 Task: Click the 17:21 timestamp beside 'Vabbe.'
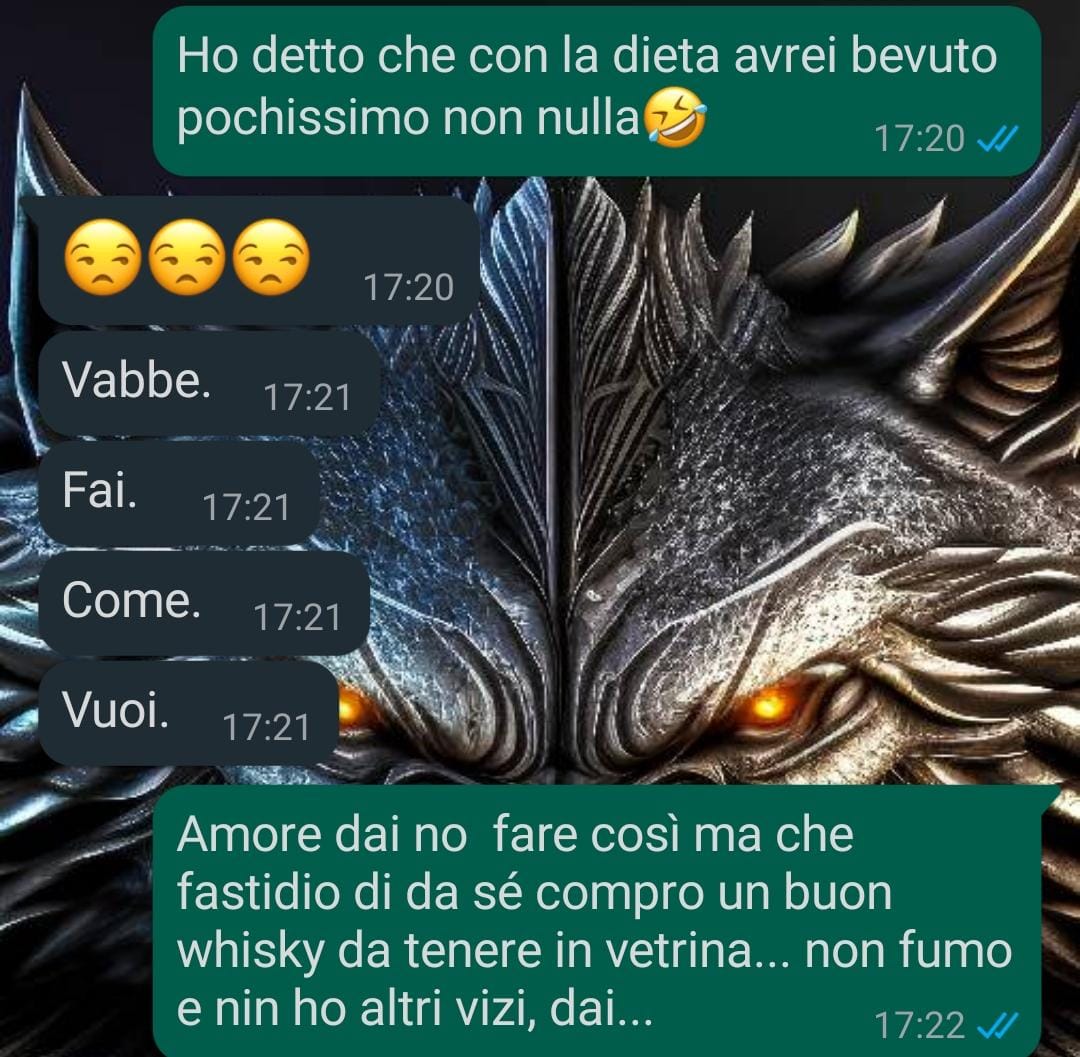click(308, 397)
